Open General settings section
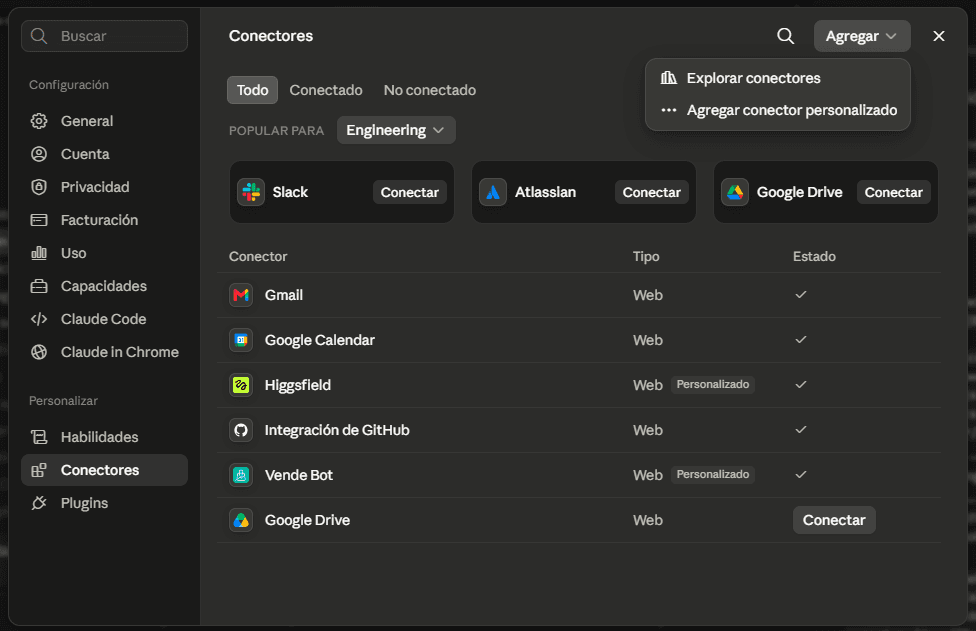 point(105,121)
